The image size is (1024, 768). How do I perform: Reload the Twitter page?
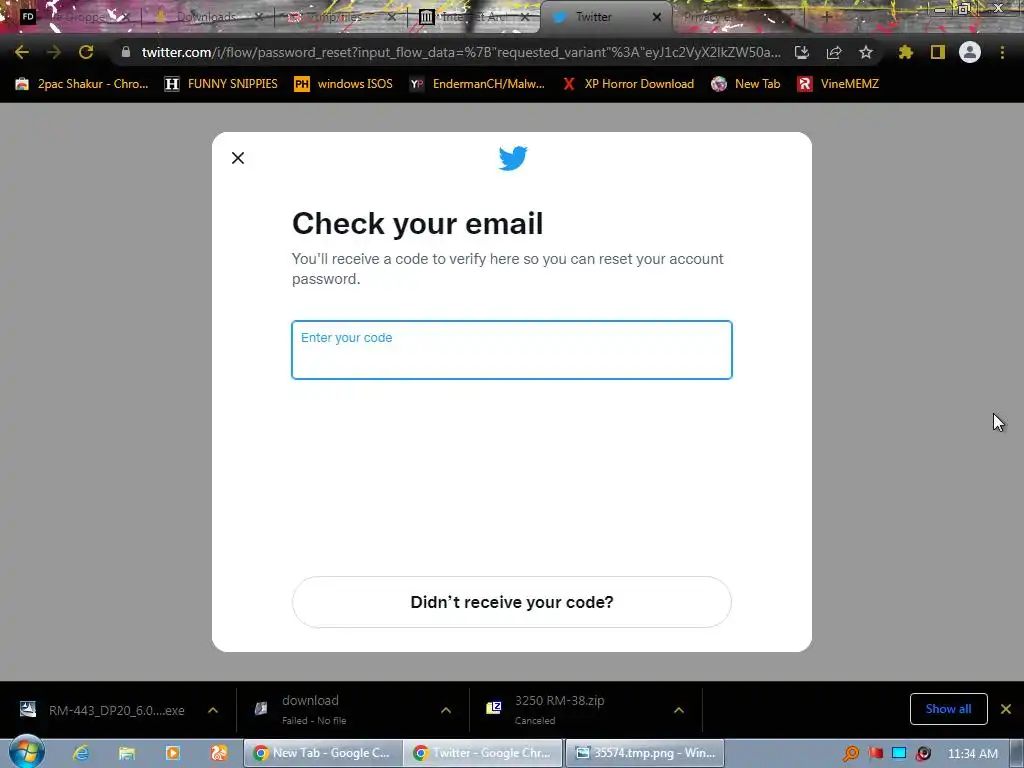click(x=86, y=52)
